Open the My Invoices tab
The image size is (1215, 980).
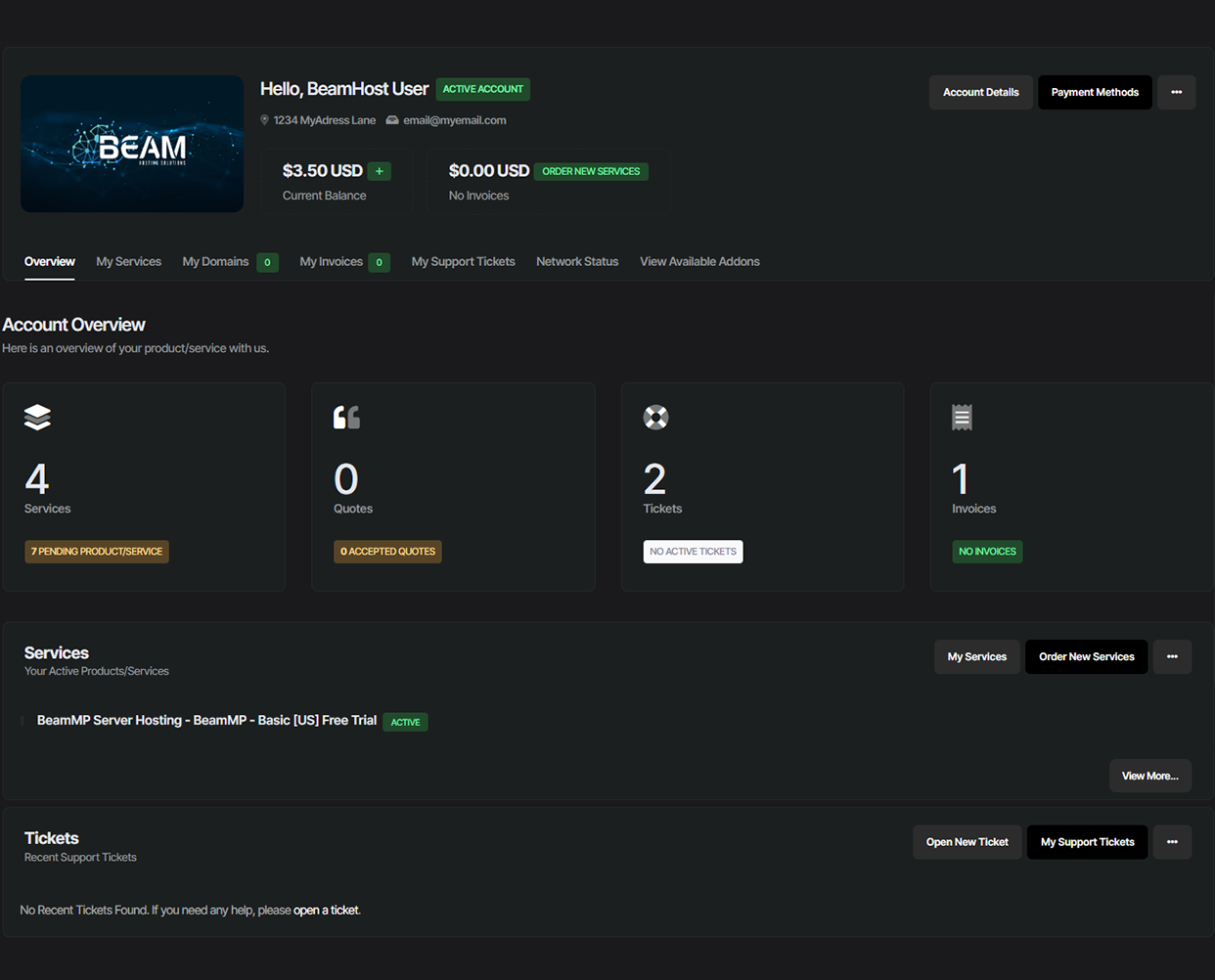point(332,261)
